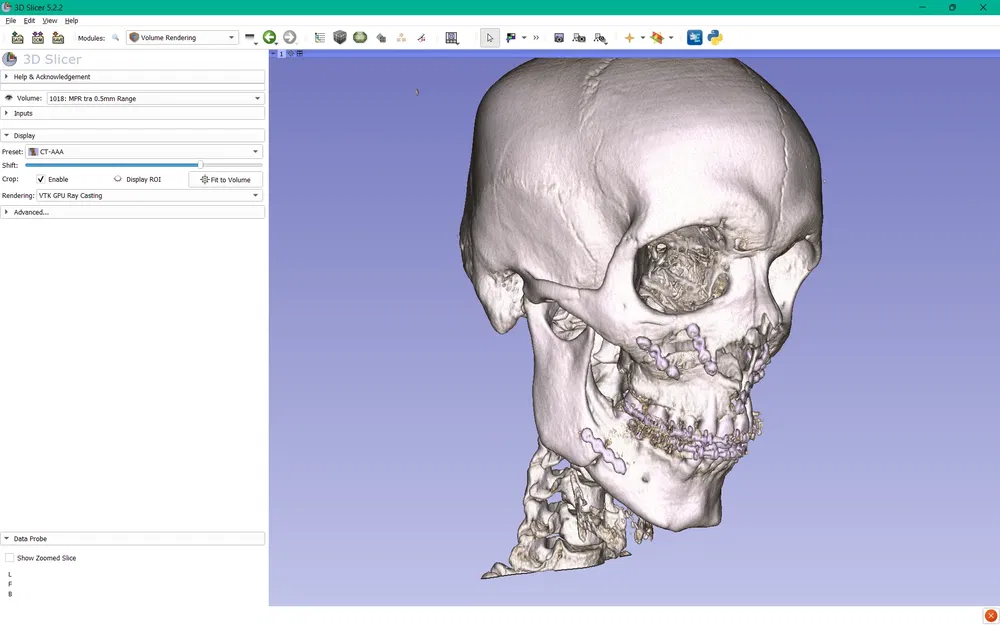Click the Load DICOM data icon
This screenshot has height=625, width=1000.
click(38, 38)
